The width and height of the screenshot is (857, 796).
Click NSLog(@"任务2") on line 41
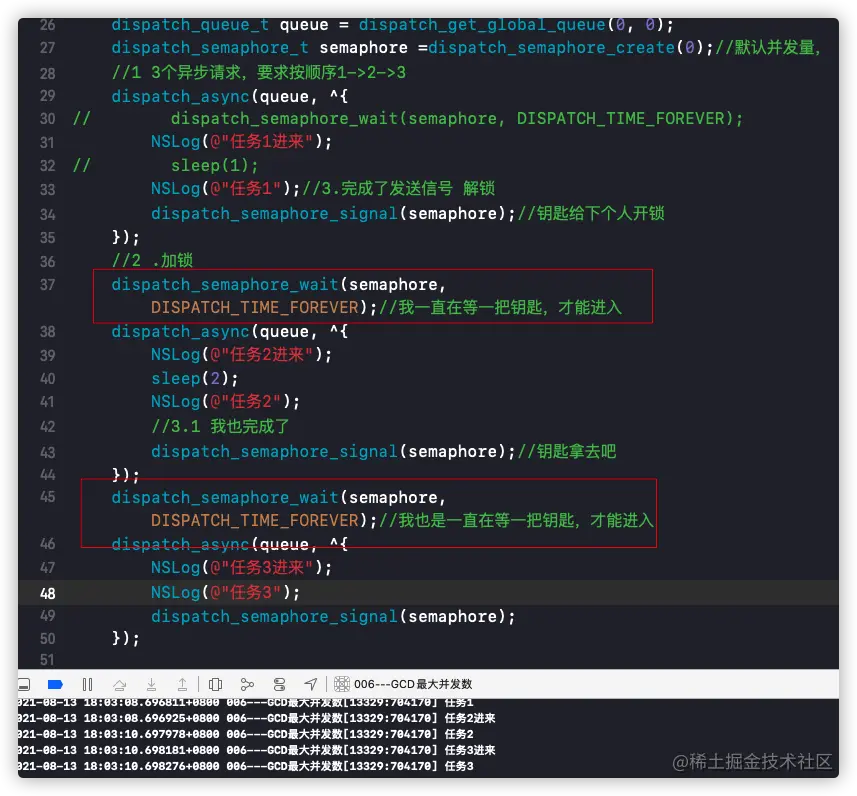[226, 402]
